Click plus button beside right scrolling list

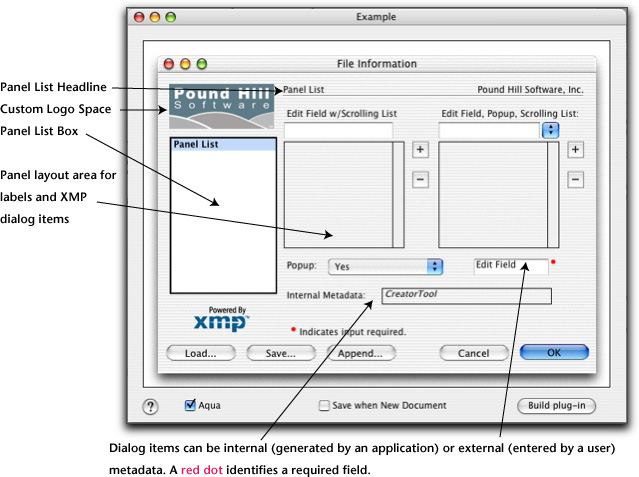(575, 150)
